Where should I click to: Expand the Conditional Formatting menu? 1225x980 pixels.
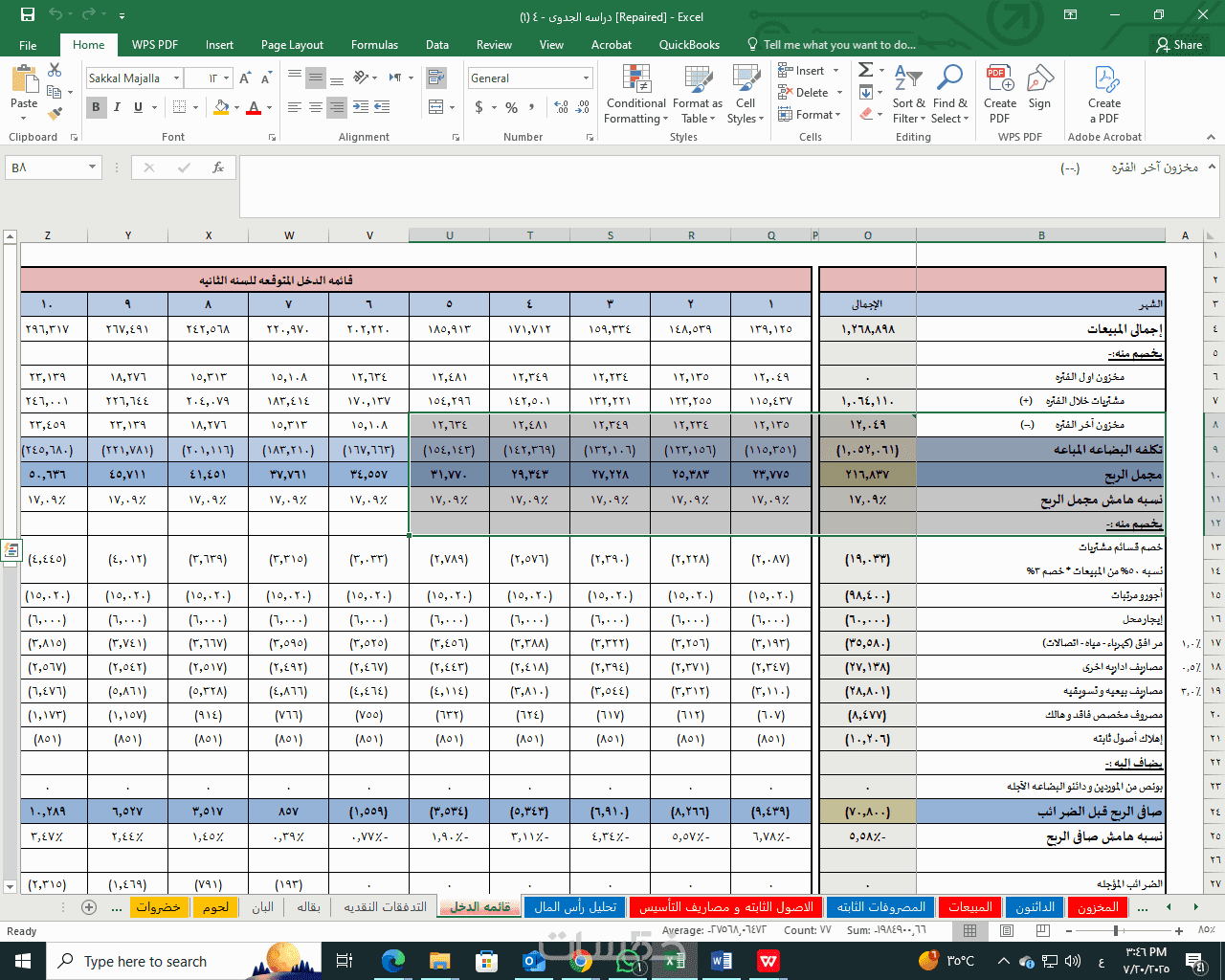[635, 94]
